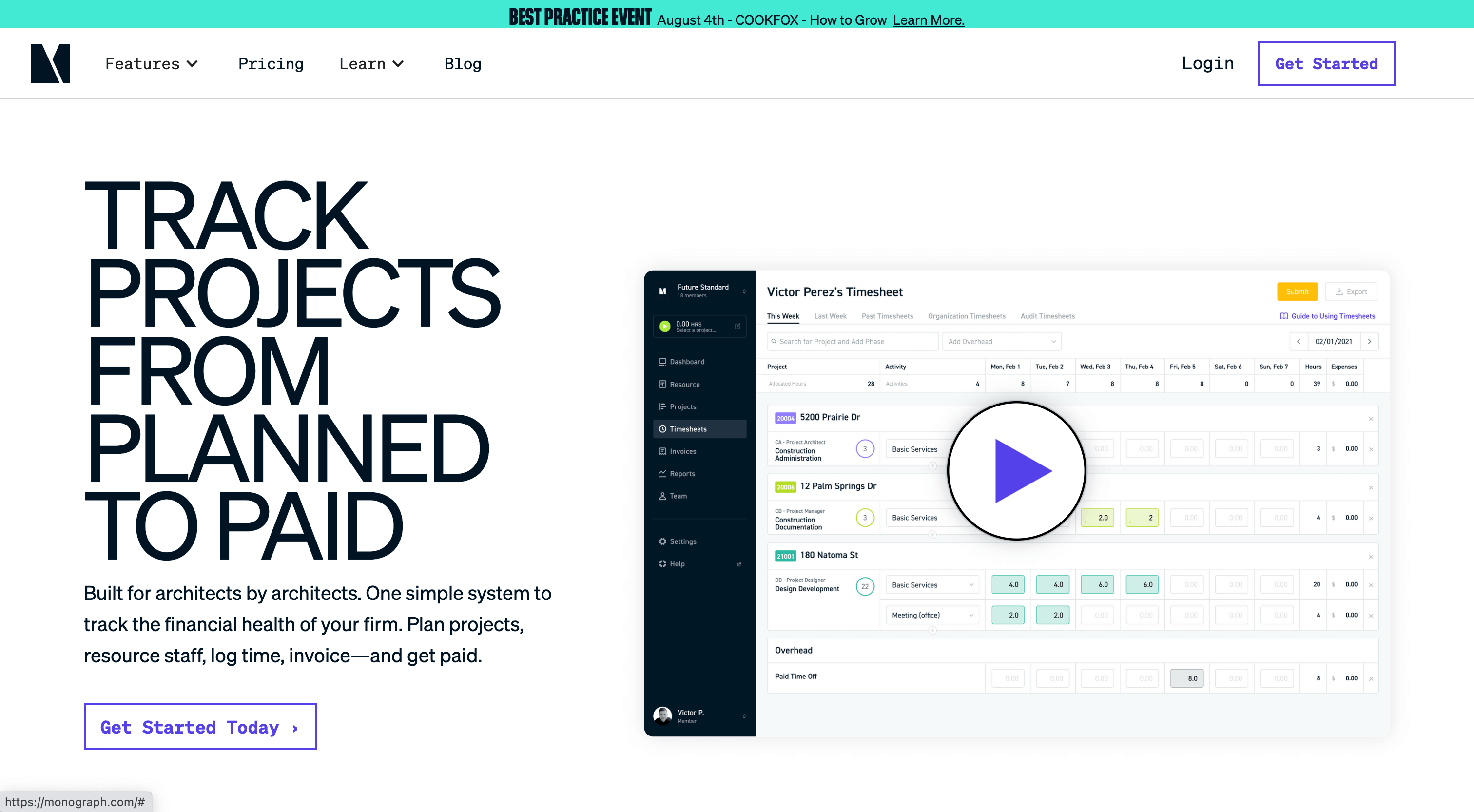Viewport: 1474px width, 812px height.
Task: Click the green timer play icon
Action: click(664, 326)
